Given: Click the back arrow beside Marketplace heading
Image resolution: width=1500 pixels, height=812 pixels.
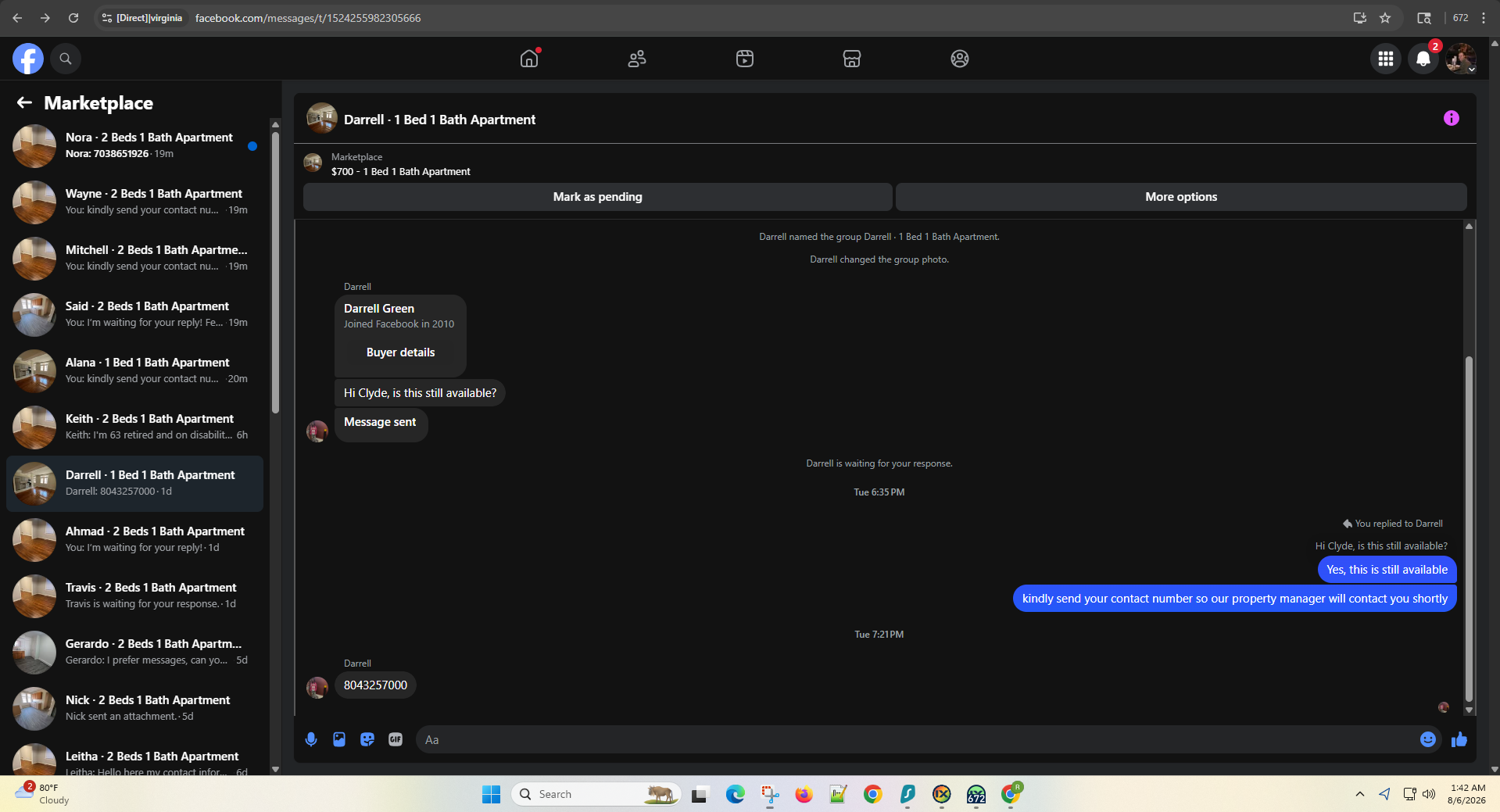Looking at the screenshot, I should [x=24, y=102].
